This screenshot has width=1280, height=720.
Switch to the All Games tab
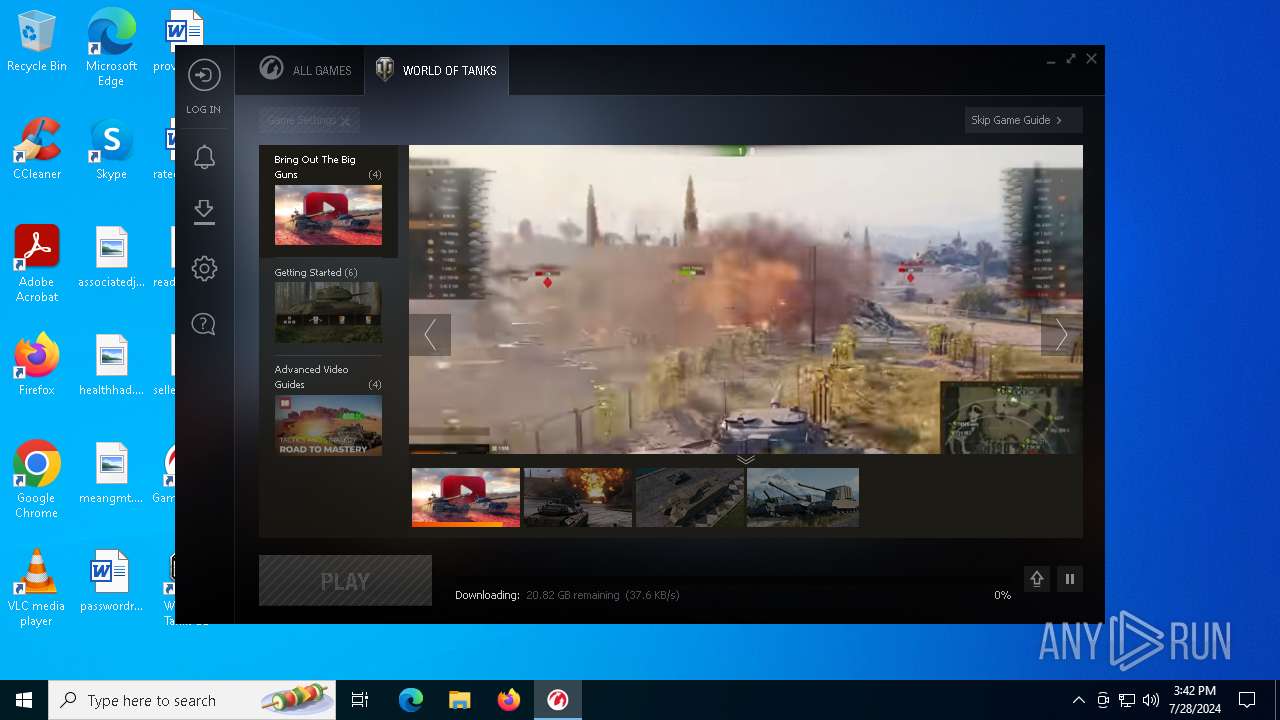click(x=305, y=70)
